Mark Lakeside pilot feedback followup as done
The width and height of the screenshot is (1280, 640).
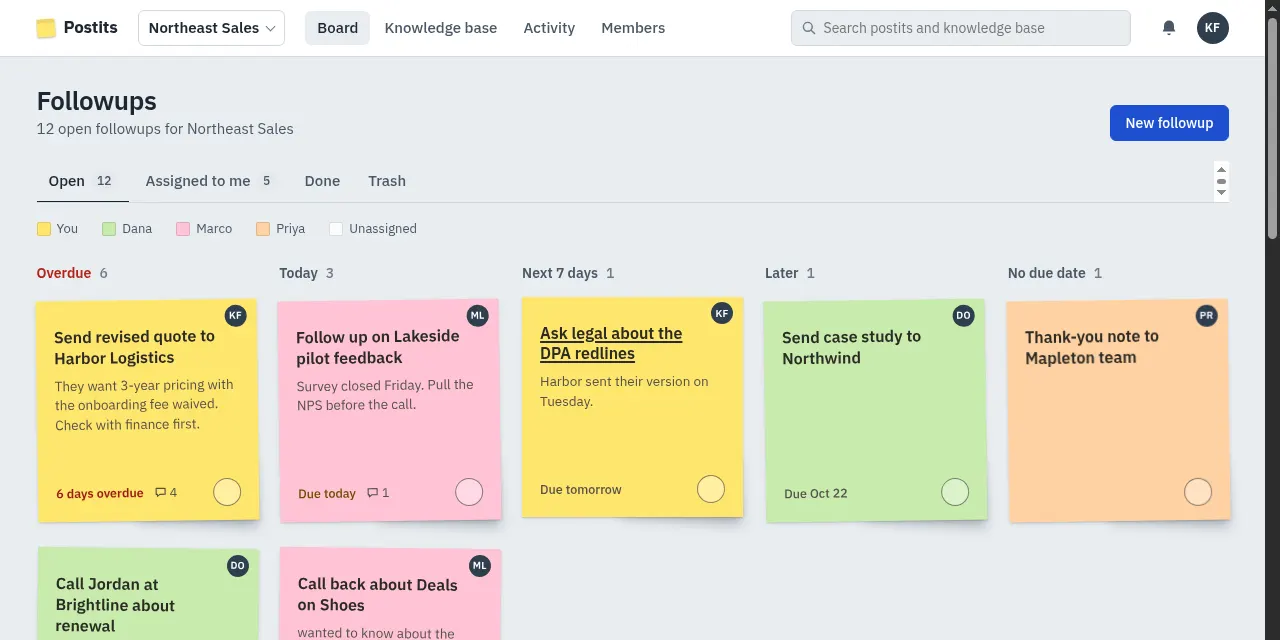469,492
